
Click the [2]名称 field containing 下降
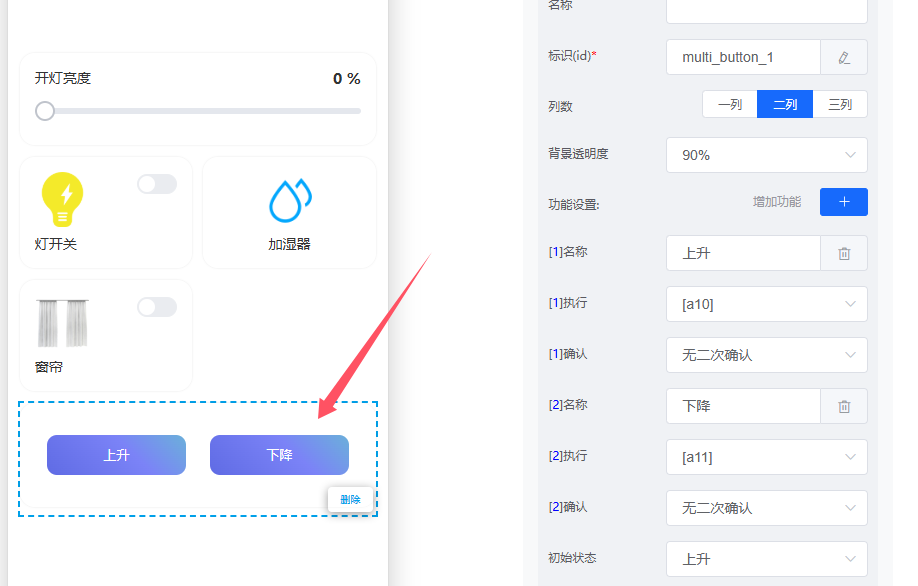pyautogui.click(x=743, y=406)
